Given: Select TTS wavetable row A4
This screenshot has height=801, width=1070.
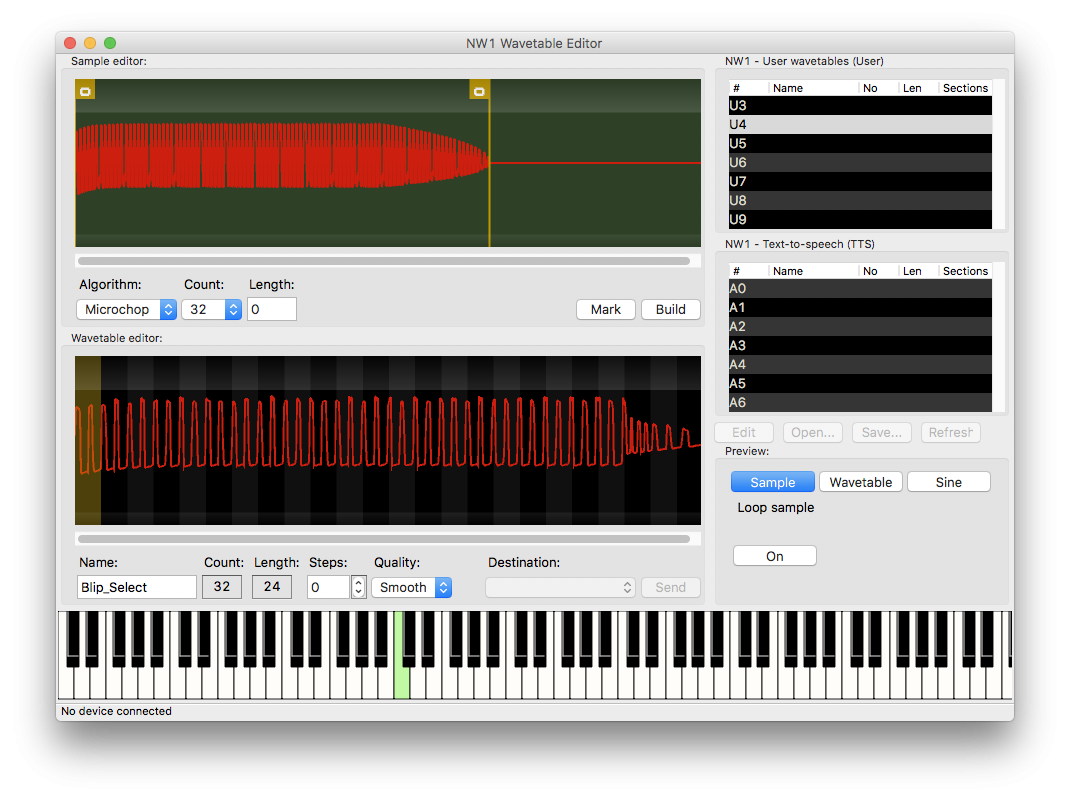Looking at the screenshot, I should [x=860, y=365].
